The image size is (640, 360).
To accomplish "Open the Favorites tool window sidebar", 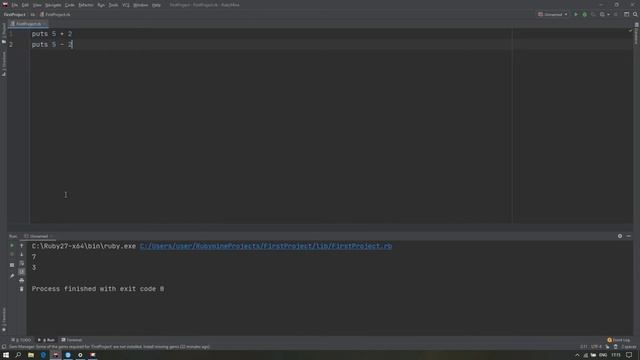I will point(4,319).
